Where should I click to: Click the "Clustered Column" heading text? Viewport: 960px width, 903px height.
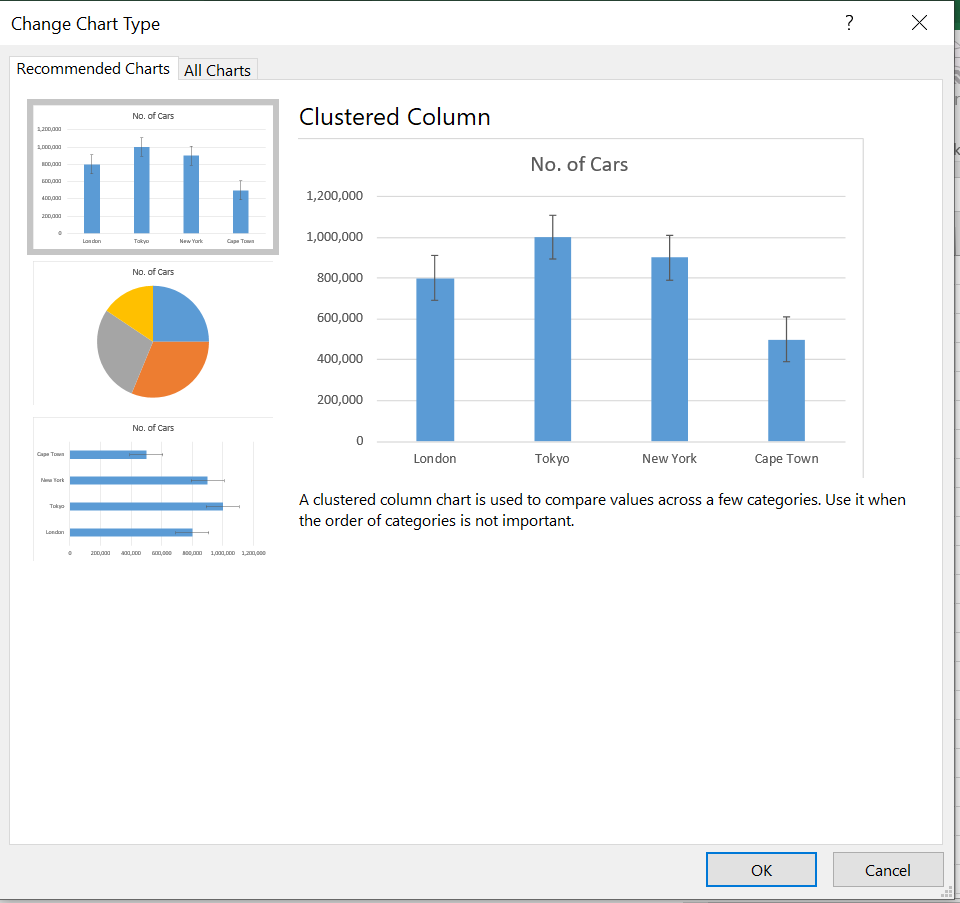(394, 117)
